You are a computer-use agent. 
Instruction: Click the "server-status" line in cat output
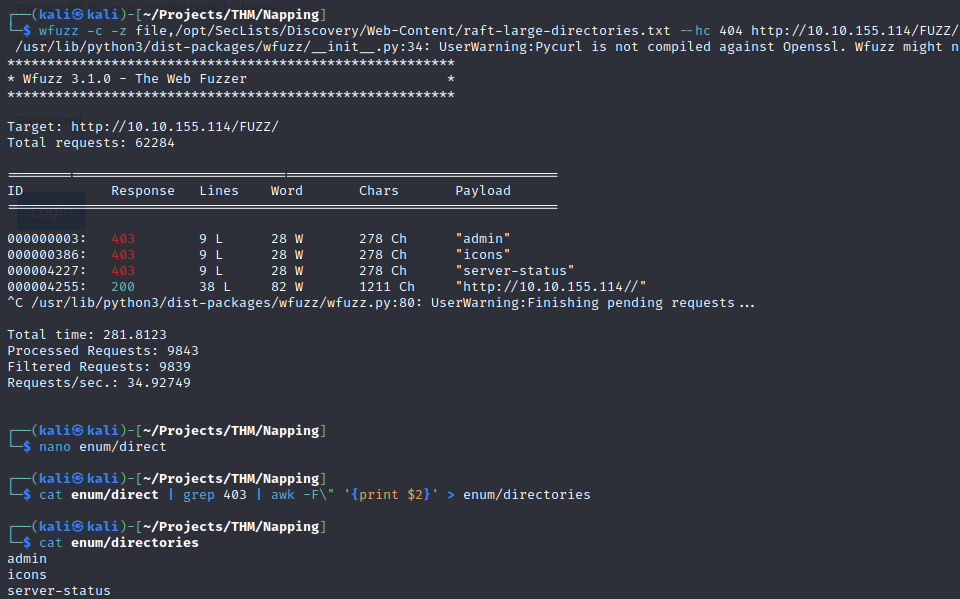pyautogui.click(x=59, y=591)
